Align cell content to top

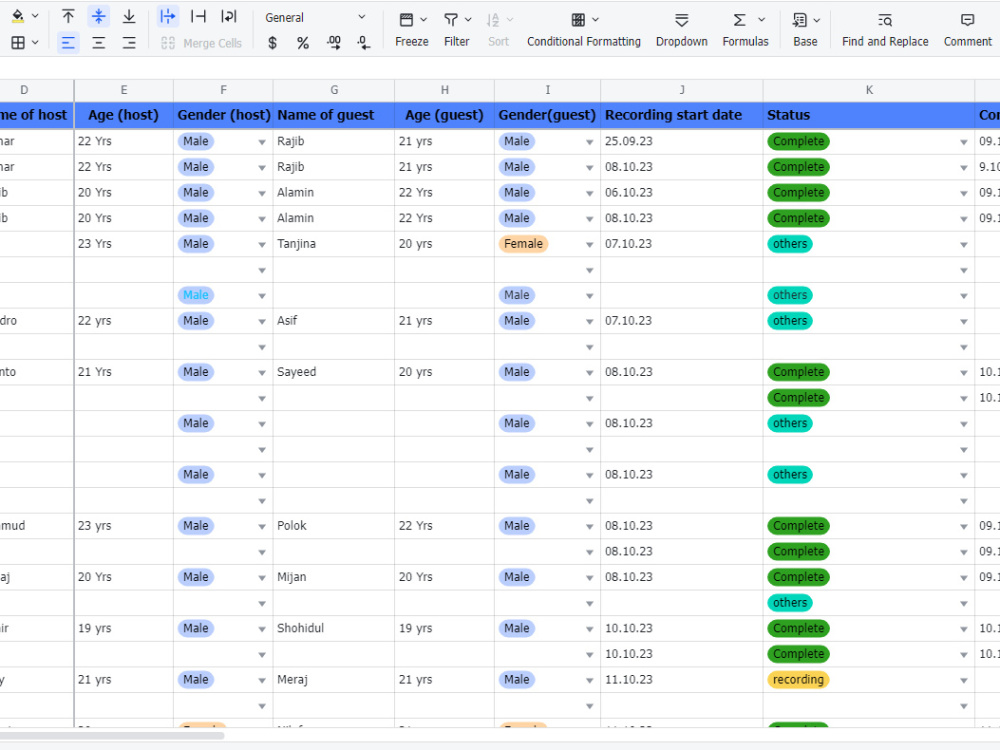(68, 17)
